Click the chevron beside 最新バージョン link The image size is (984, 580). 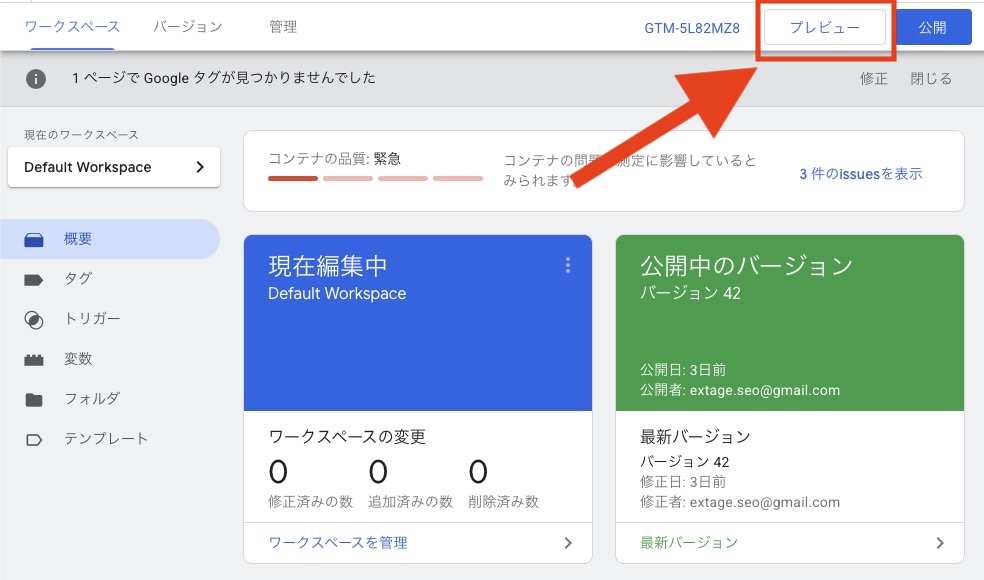pos(940,543)
